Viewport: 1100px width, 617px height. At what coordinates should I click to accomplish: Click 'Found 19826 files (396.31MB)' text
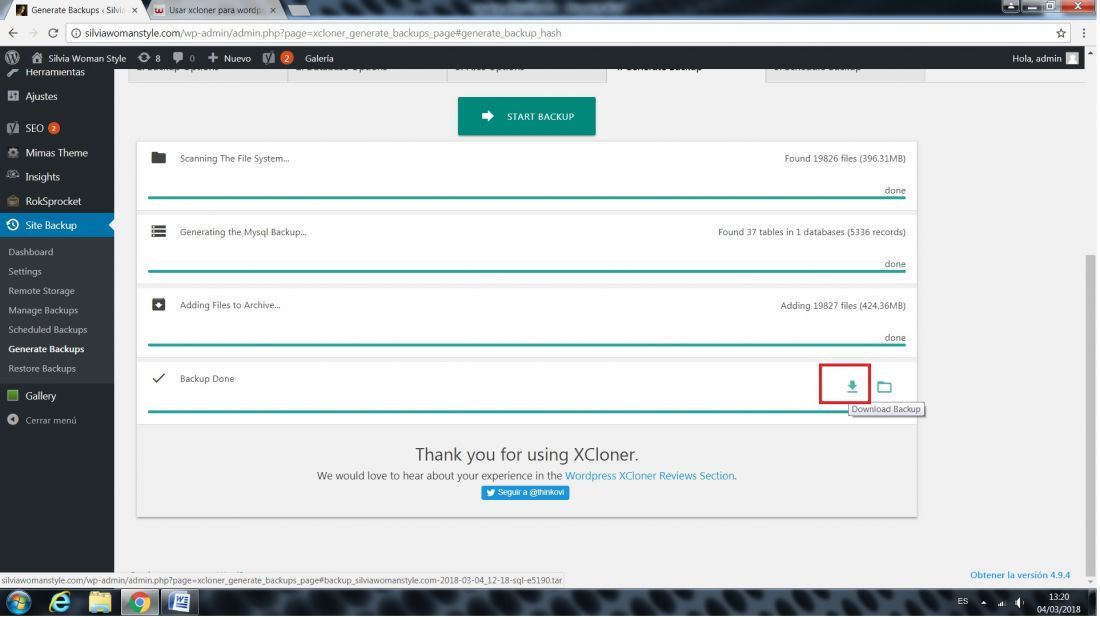pyautogui.click(x=846, y=158)
